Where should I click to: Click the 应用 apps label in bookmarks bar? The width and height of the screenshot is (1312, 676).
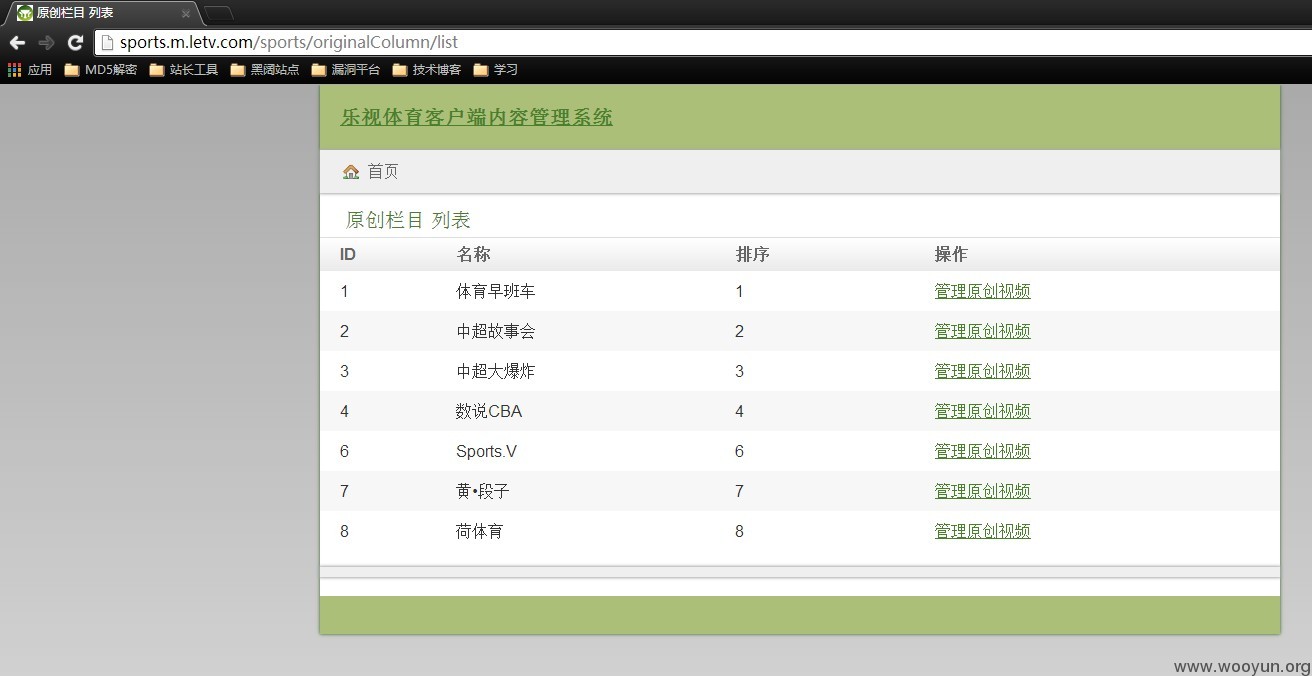click(40, 70)
